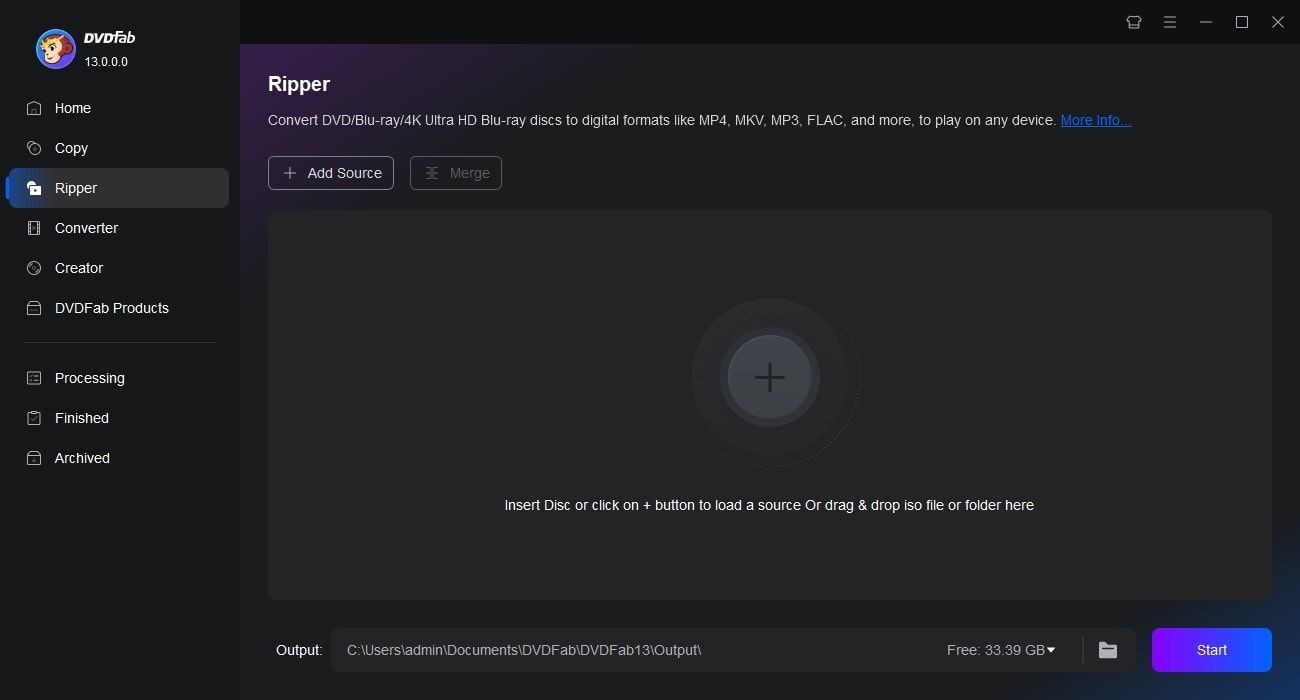This screenshot has width=1300, height=700.
Task: Select the Copy module icon
Action: pos(35,148)
